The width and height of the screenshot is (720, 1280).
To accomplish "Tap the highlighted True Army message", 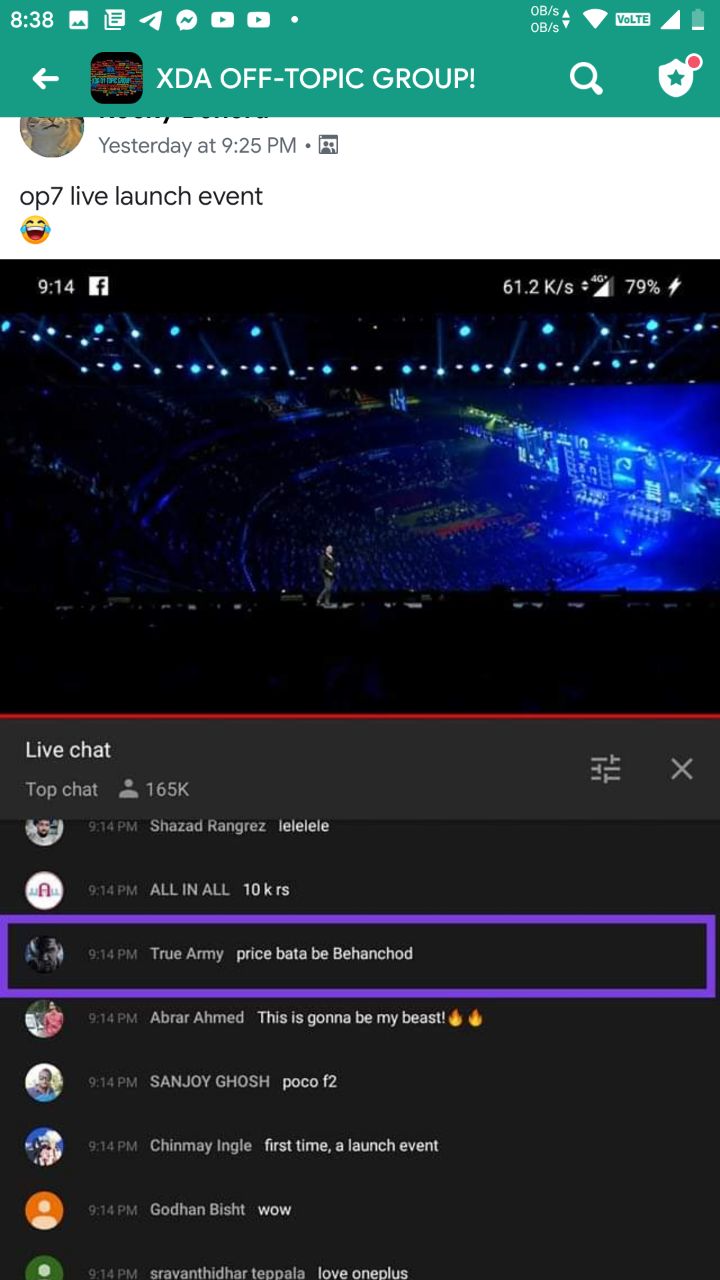I will click(358, 954).
